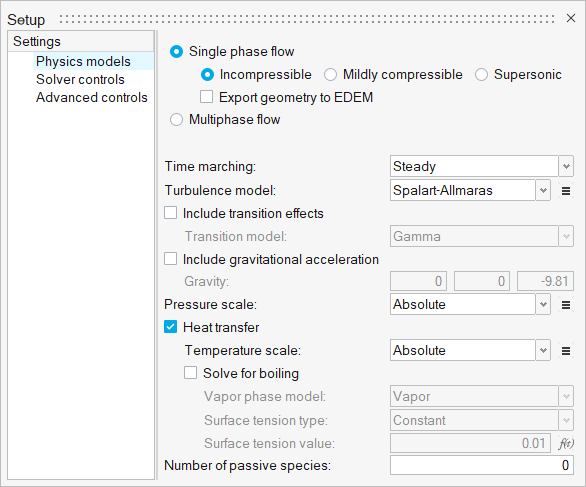Screen dimensions: 586x487
Task: Choose the Supersonic flow option
Action: click(x=481, y=75)
